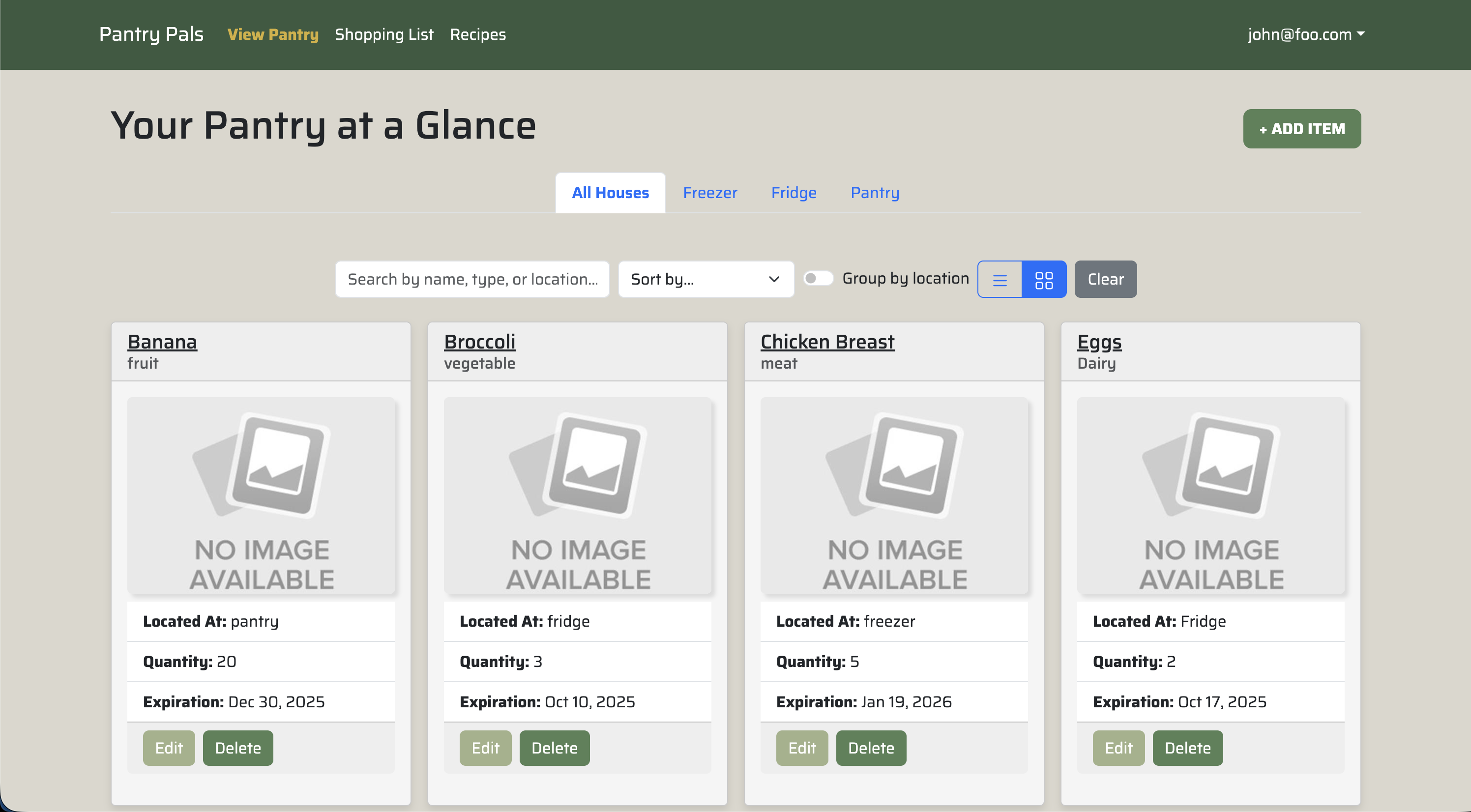1471x812 pixels.
Task: Click the Add Item button
Action: click(x=1301, y=129)
